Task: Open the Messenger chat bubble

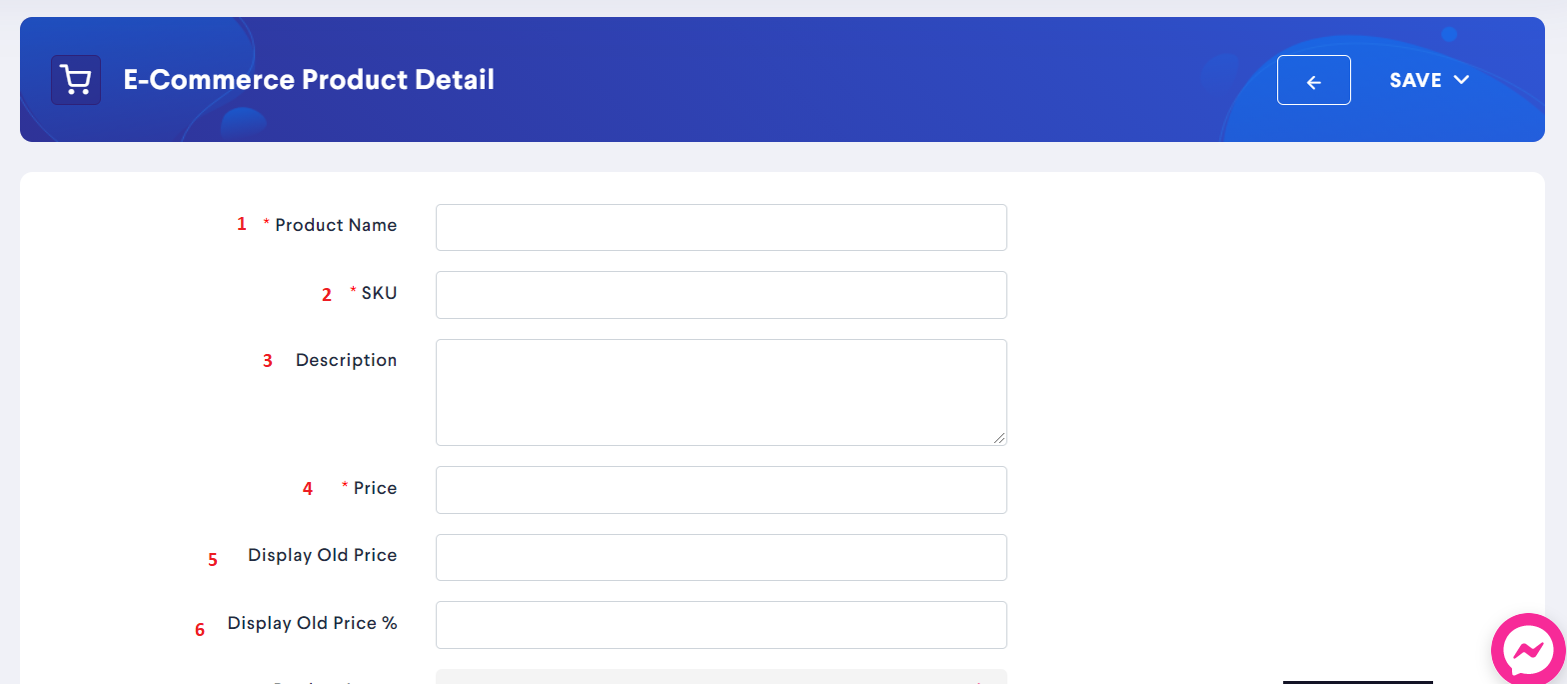Action: click(x=1528, y=650)
